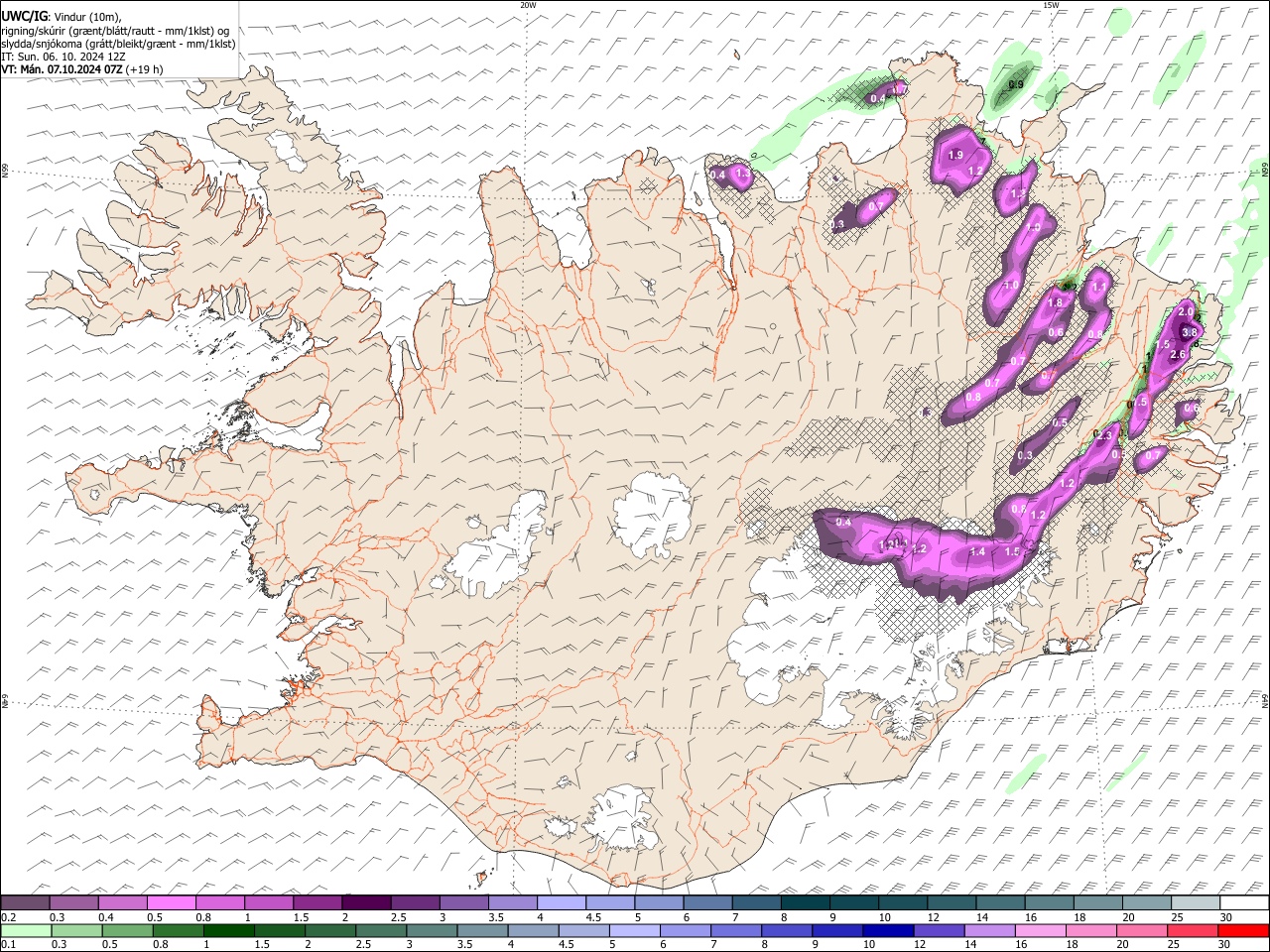Screen dimensions: 1270x952
Task: Select the 3.8 precipitation value in the east
Action: 1191,332
